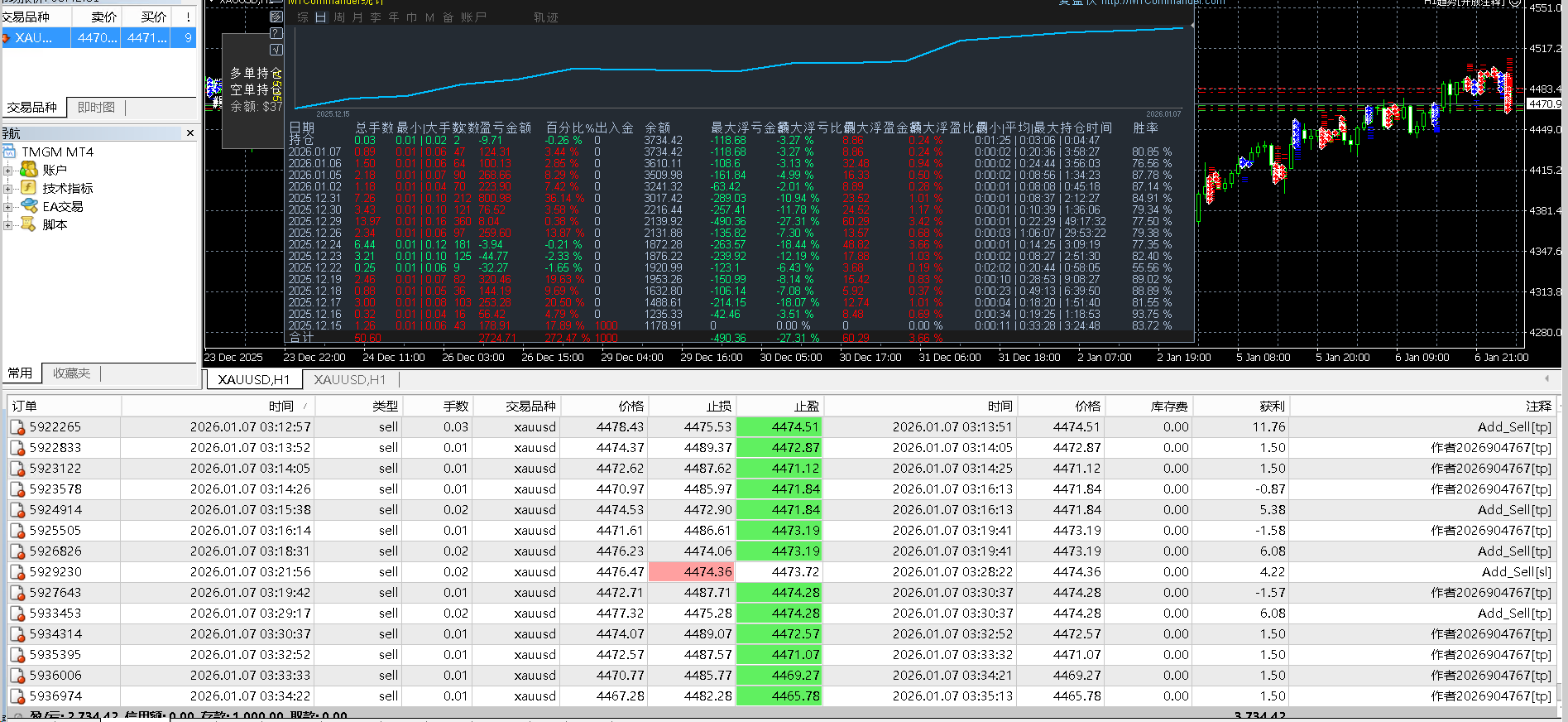The image size is (1568, 722).
Task: Click the square root icon on chart panel
Action: coord(276,50)
